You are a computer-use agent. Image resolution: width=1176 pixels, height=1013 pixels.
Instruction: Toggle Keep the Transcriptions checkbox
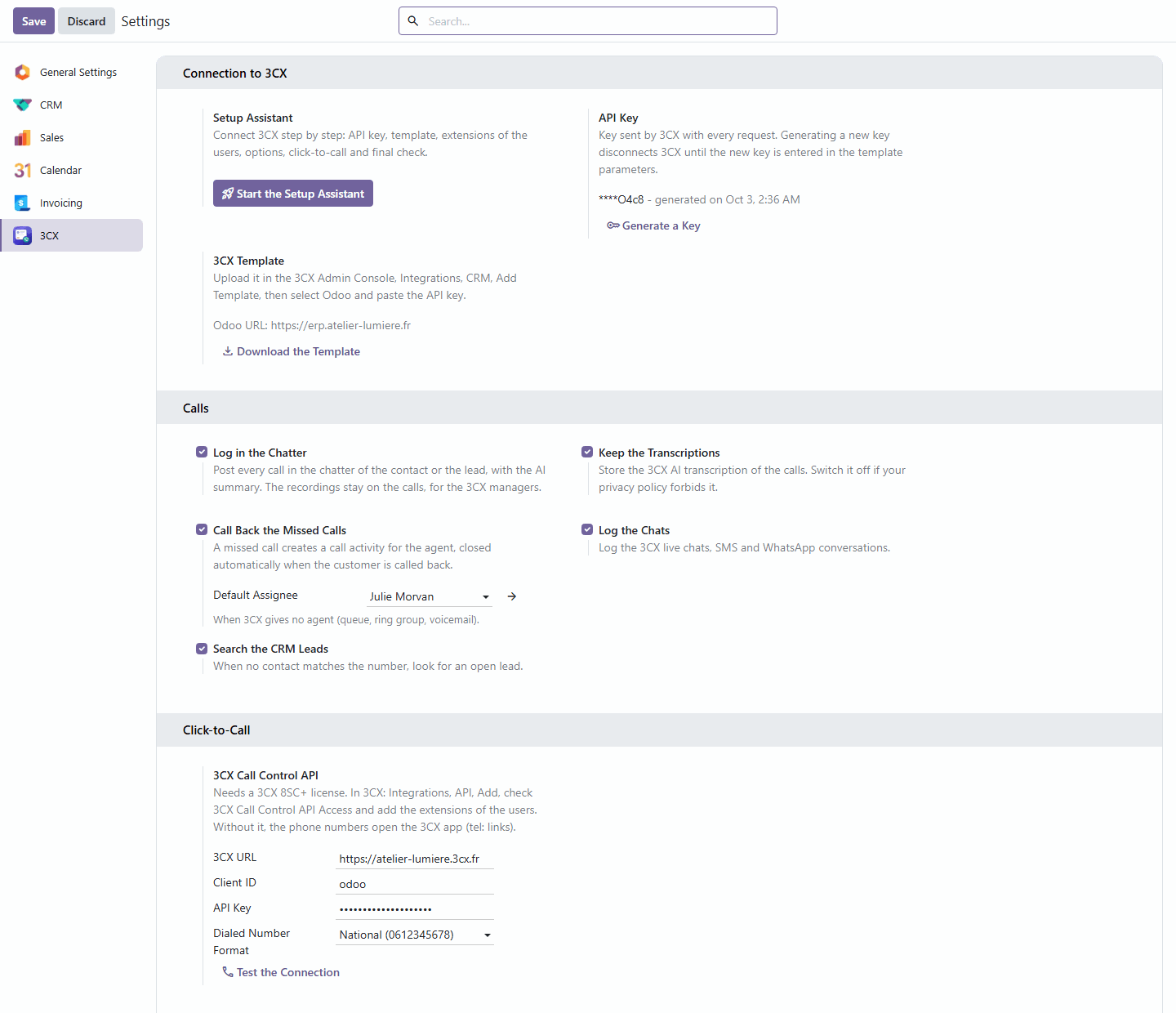tap(587, 452)
